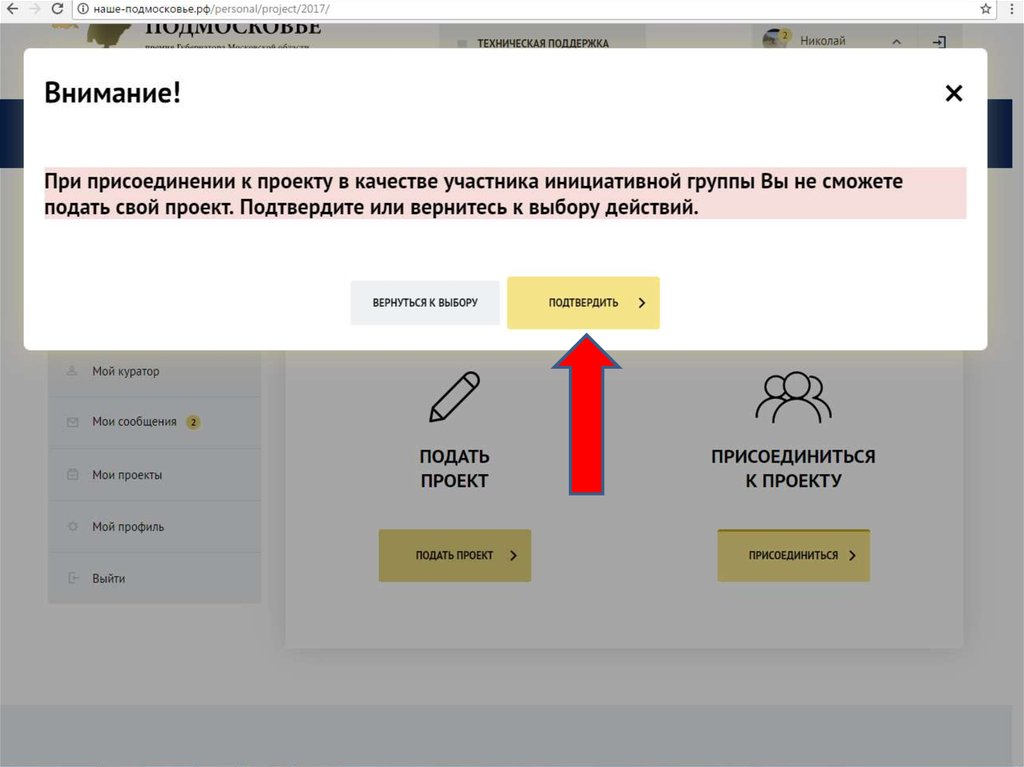Reload the page via the refresh icon

pyautogui.click(x=57, y=9)
